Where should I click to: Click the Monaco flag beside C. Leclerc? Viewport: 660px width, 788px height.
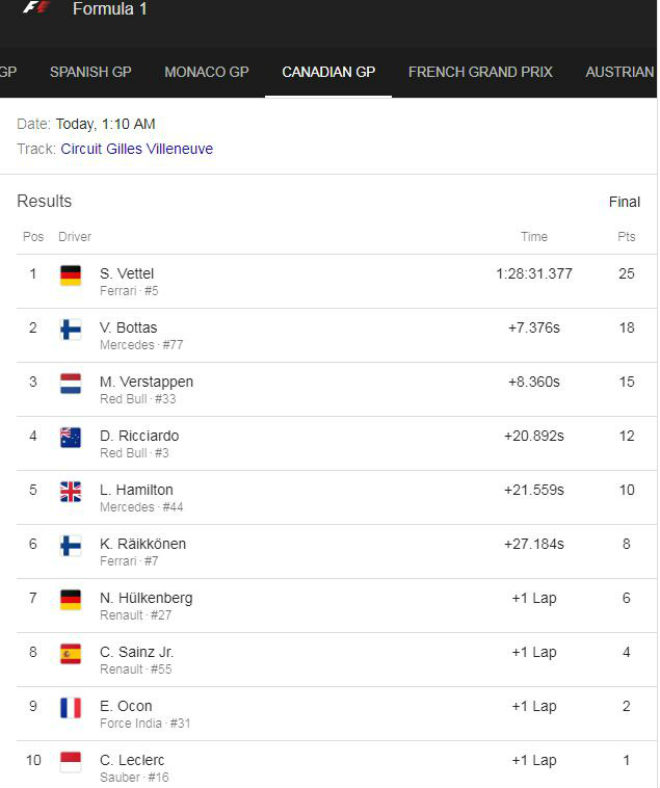coord(70,761)
